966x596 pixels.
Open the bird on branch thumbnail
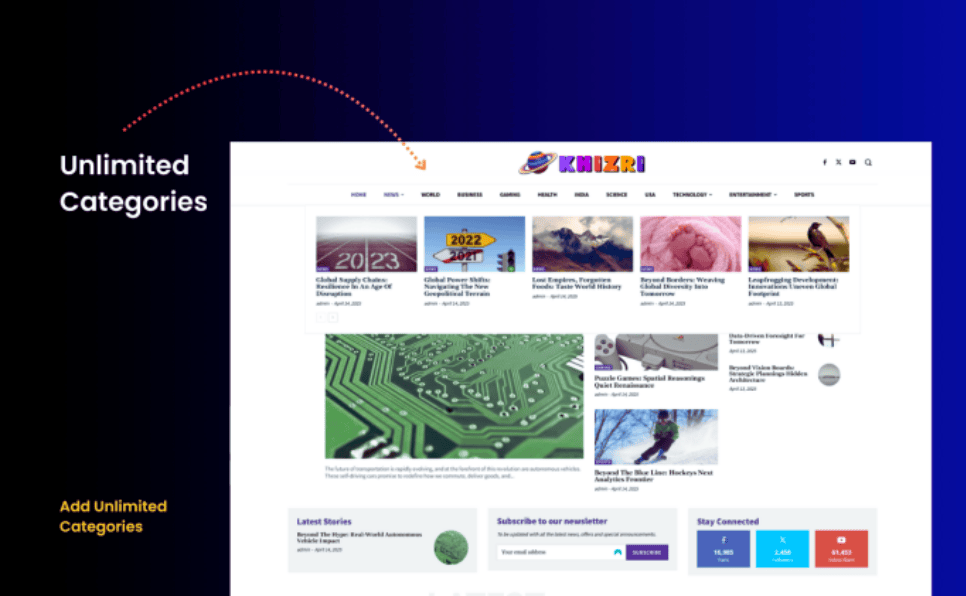798,244
